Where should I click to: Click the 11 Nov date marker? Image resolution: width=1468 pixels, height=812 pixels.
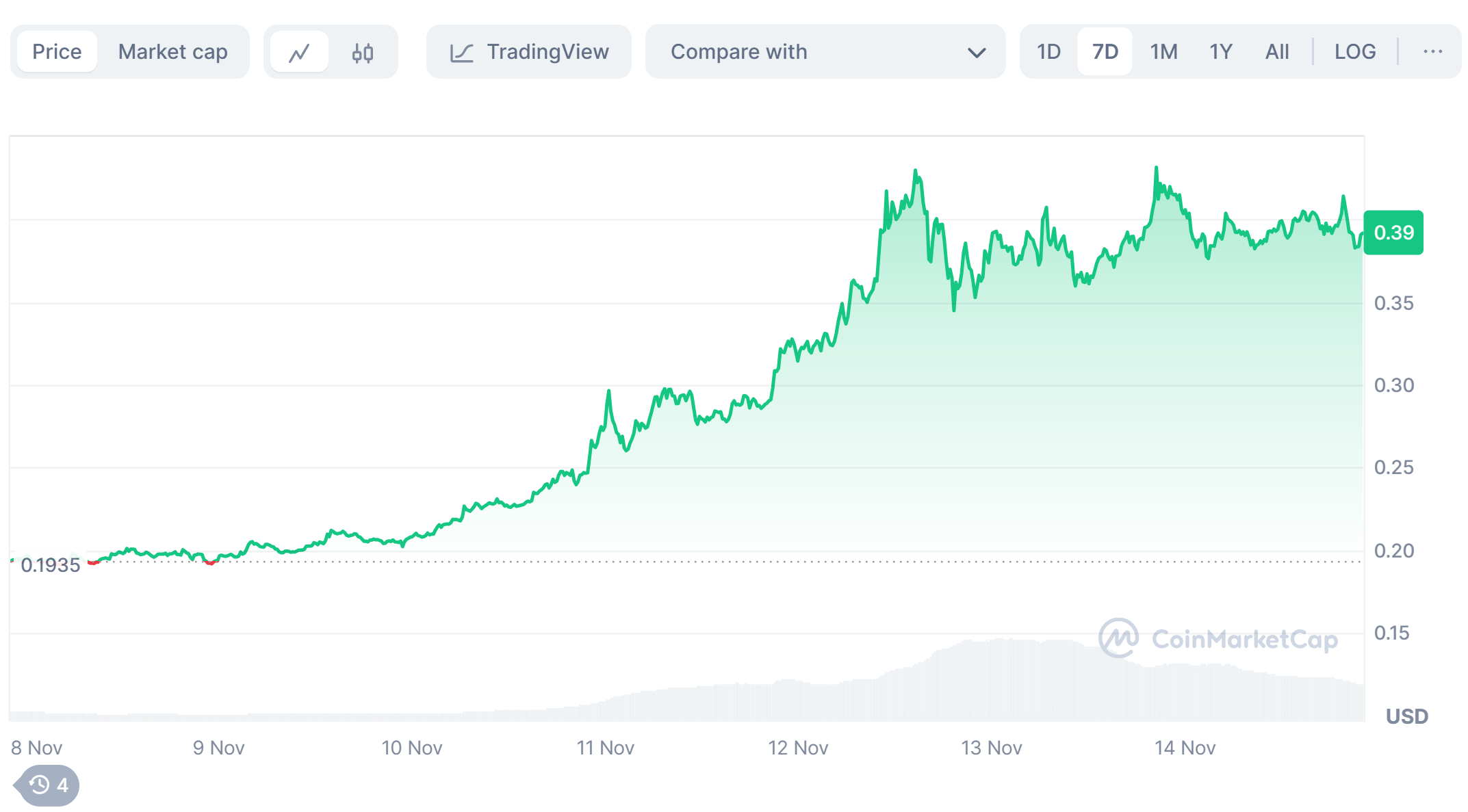click(605, 748)
